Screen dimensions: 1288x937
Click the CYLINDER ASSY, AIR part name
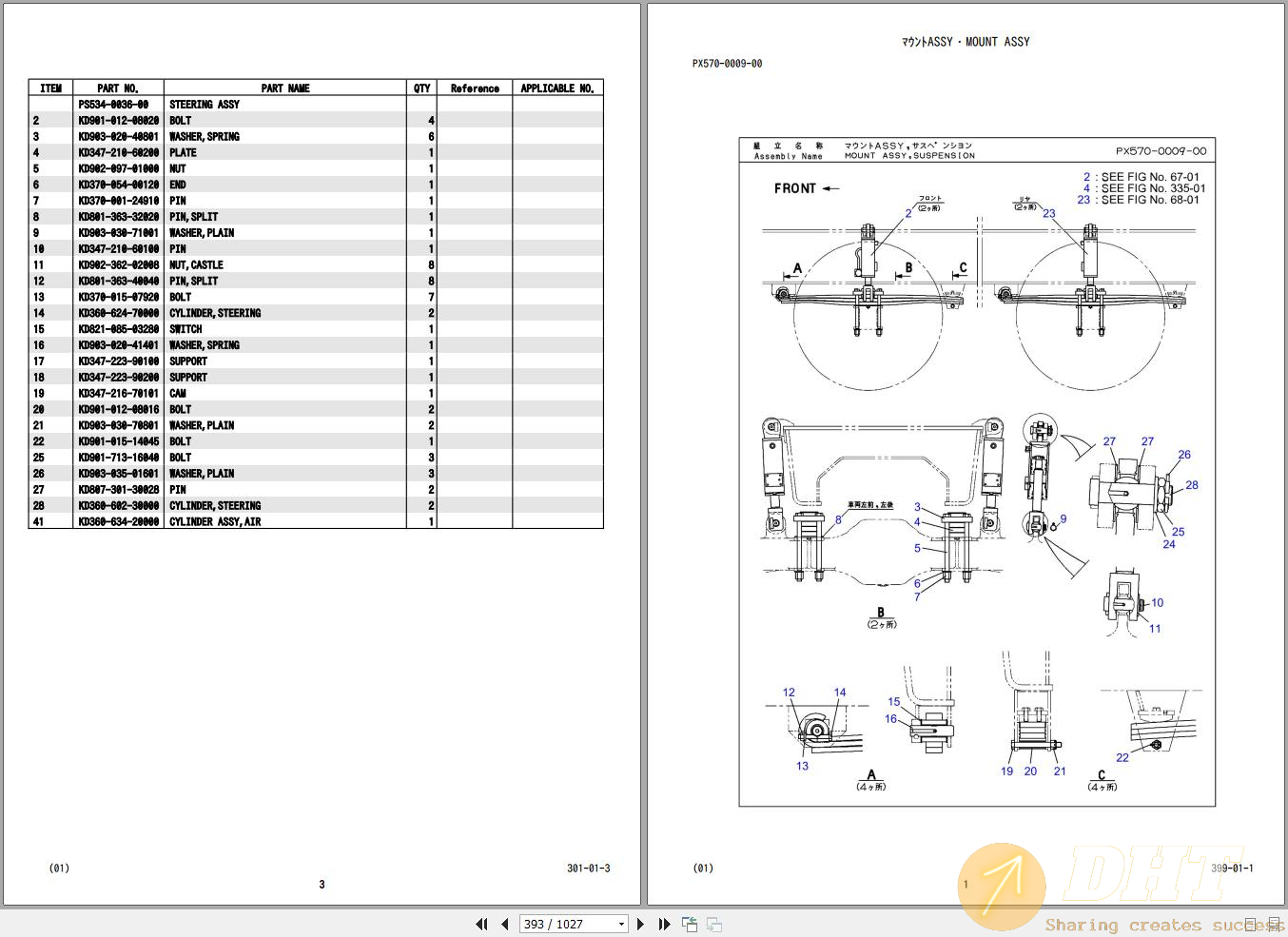coord(215,522)
